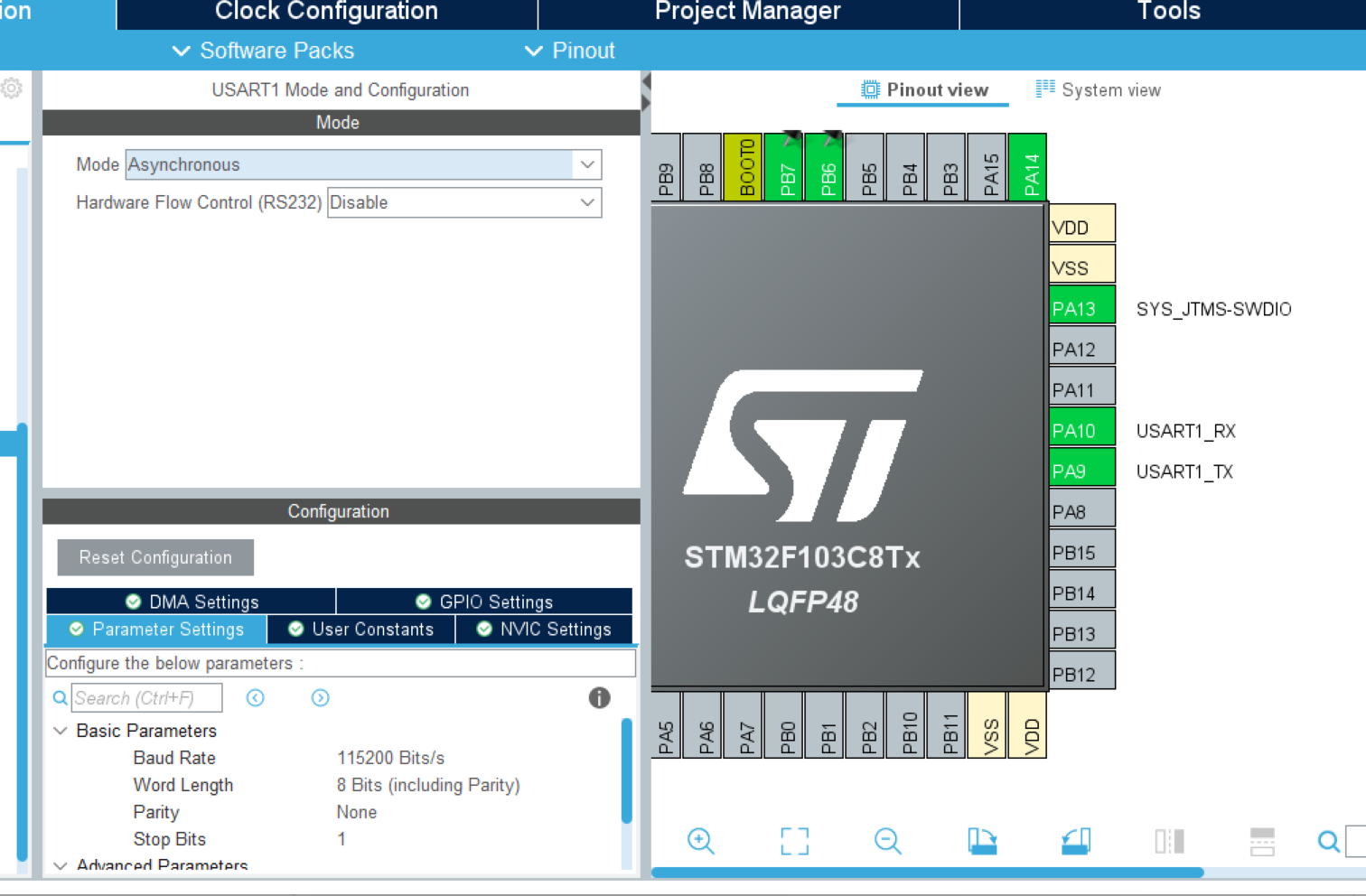Click the PB6 pin on the chip

click(824, 166)
